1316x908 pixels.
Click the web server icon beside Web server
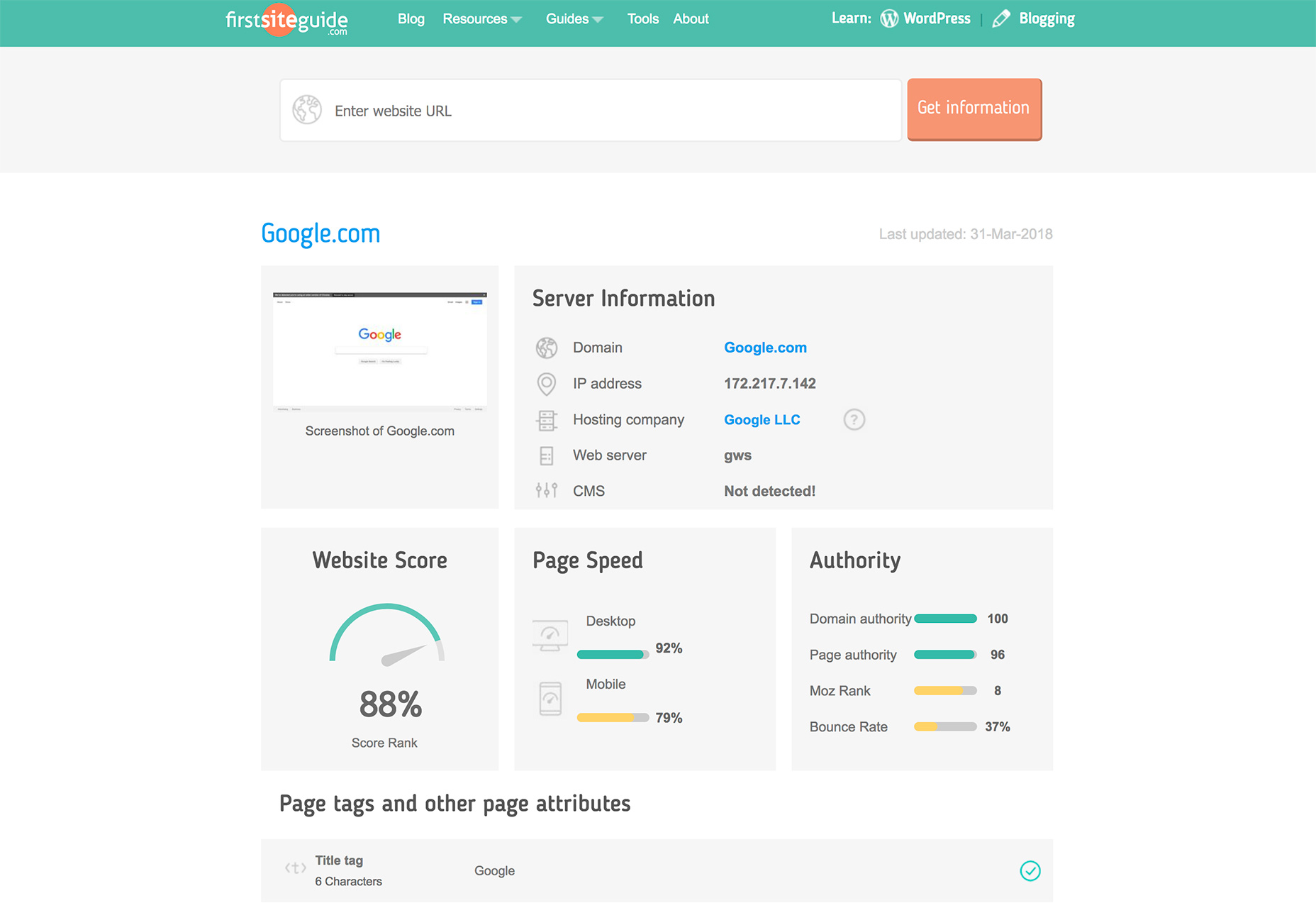point(546,455)
